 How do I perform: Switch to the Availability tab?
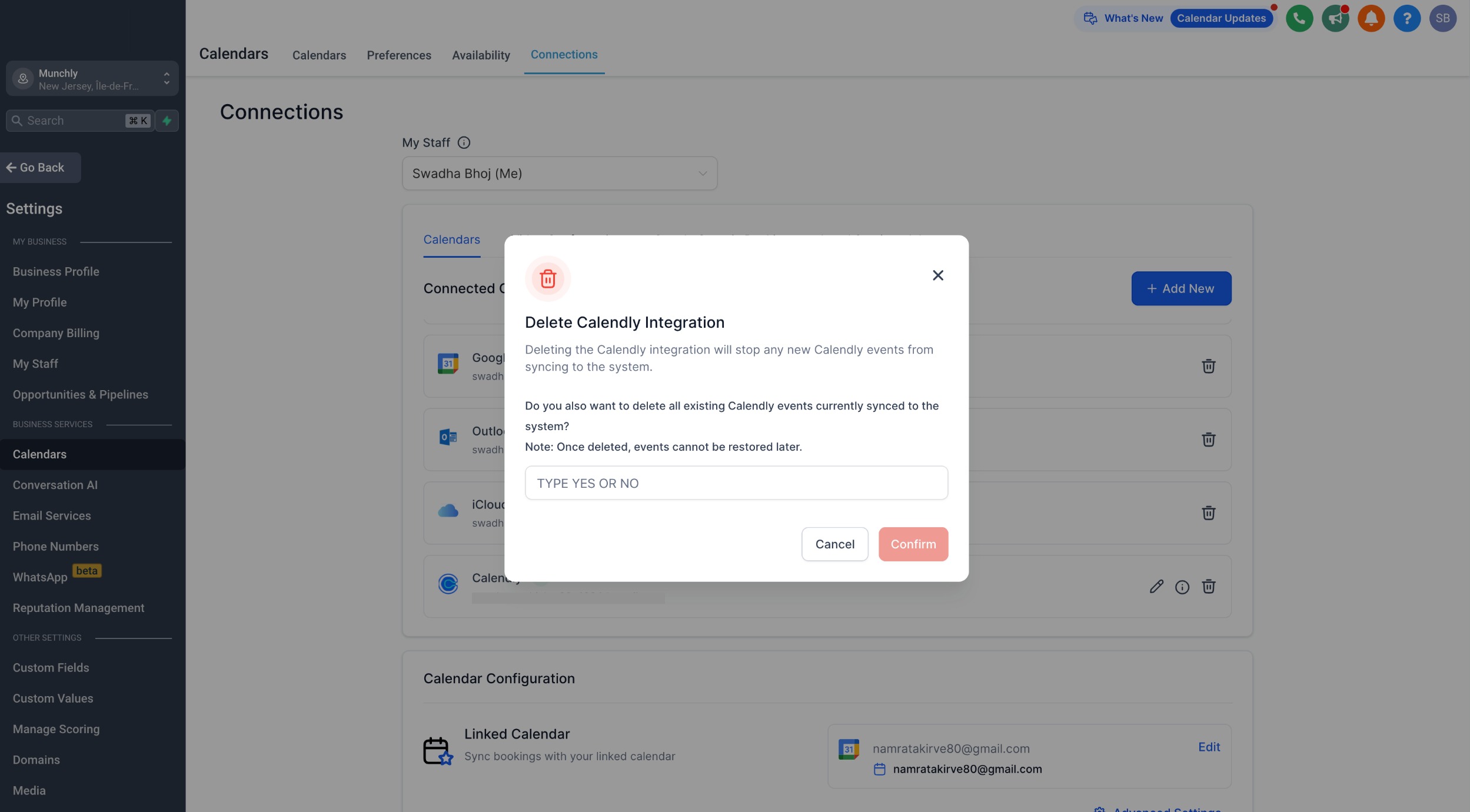[x=481, y=55]
